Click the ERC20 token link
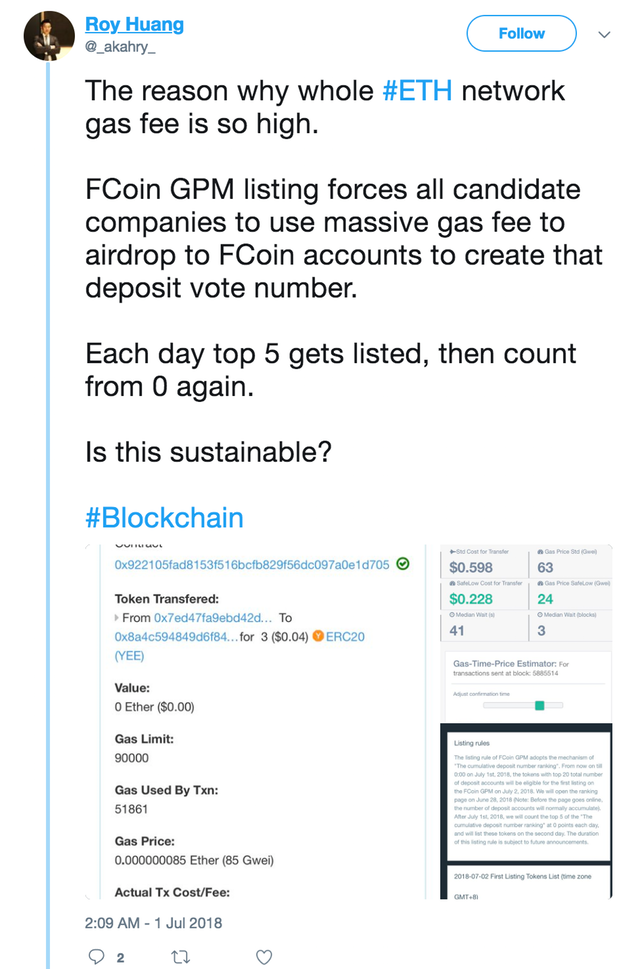The width and height of the screenshot is (640, 969). (x=346, y=636)
